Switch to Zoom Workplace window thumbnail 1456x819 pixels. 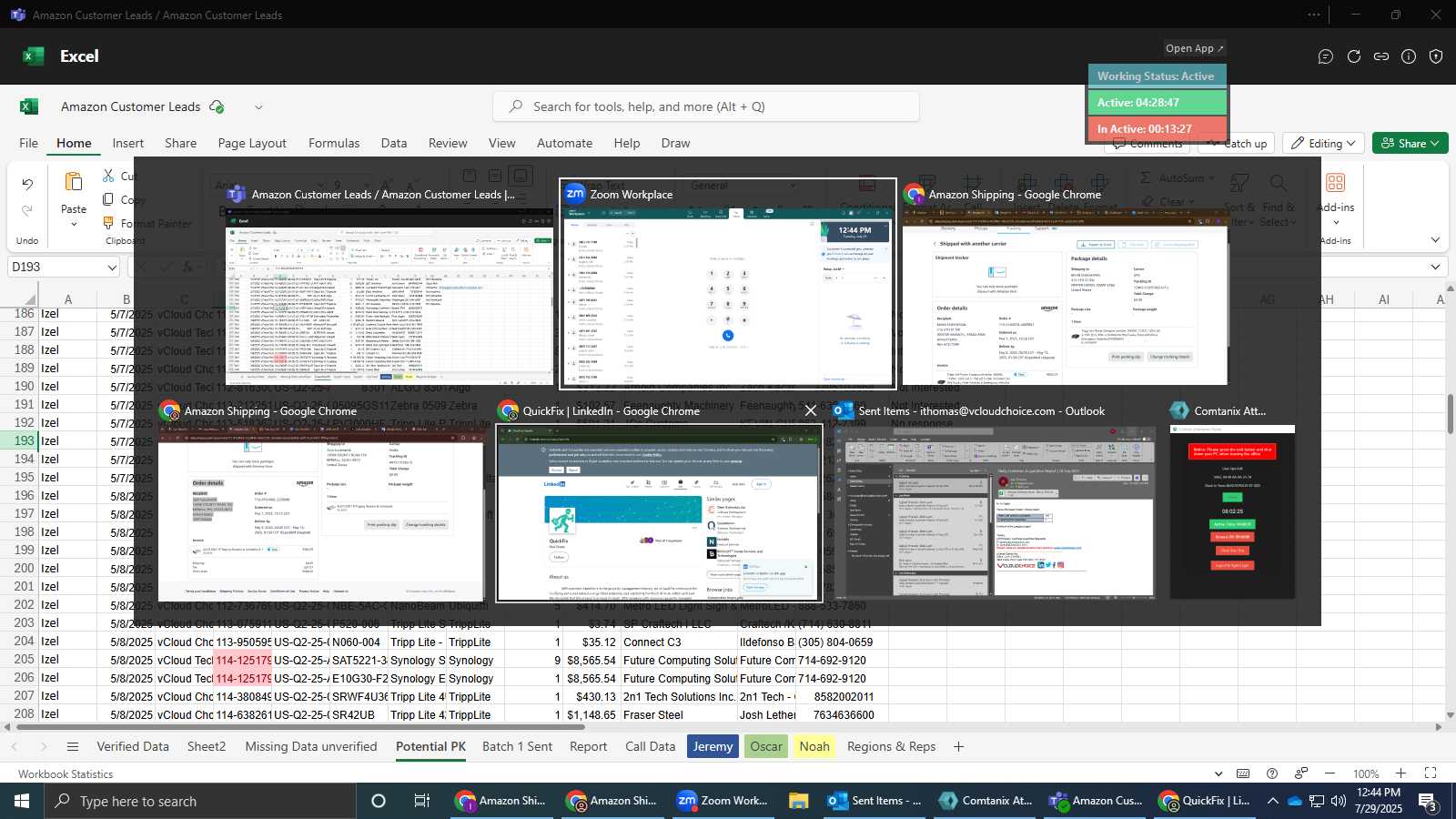[728, 284]
